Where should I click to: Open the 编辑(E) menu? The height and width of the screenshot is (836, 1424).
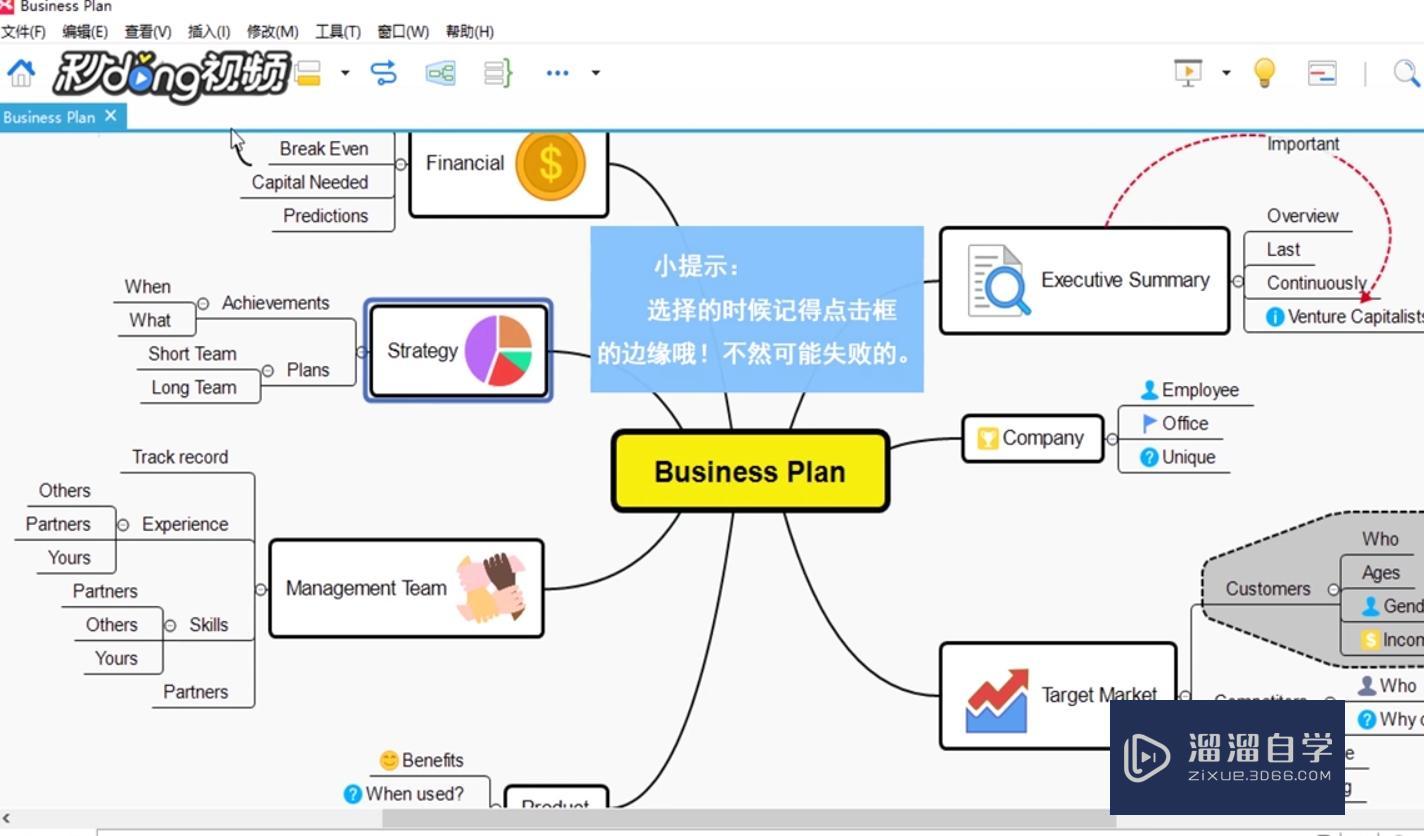pos(85,31)
